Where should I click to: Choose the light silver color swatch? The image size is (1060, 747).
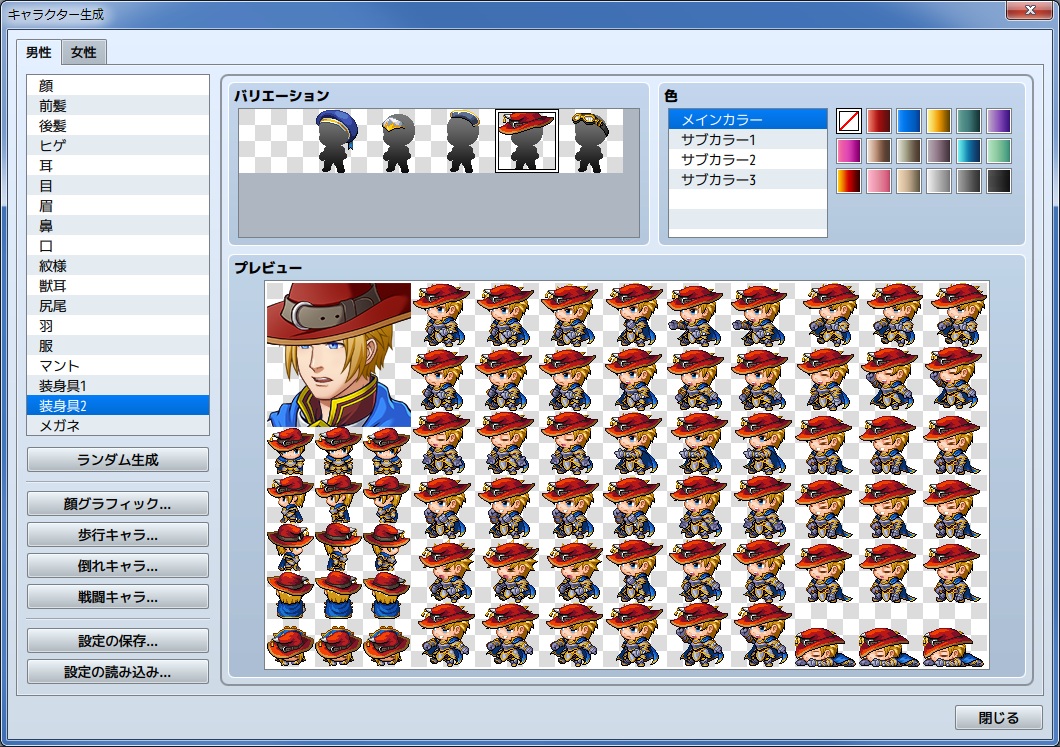point(938,181)
